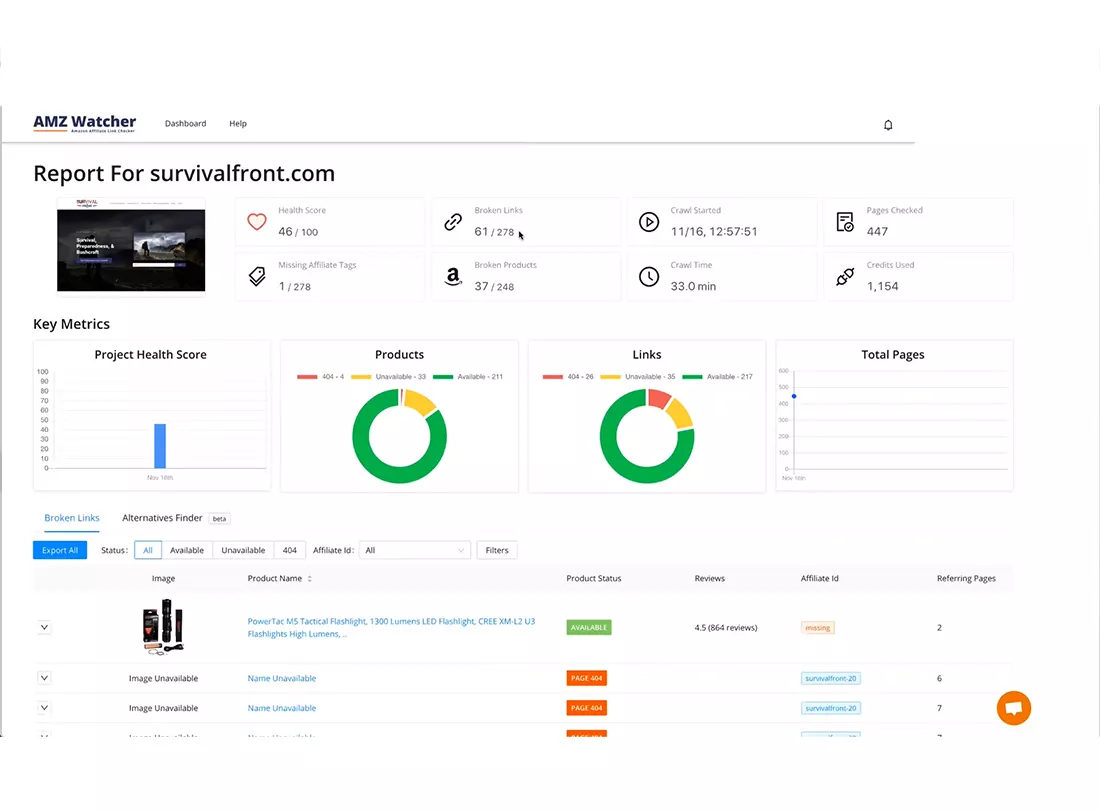Click the yellow segment of Links donut

point(680,414)
